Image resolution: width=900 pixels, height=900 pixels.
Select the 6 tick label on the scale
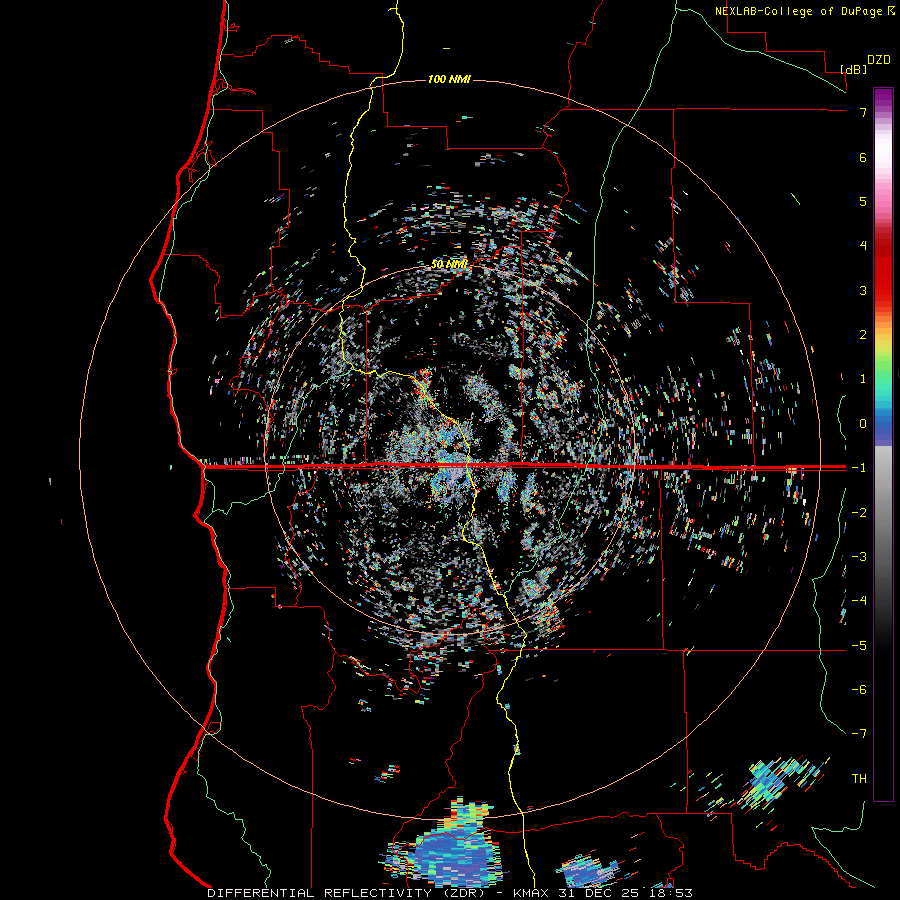coord(863,157)
